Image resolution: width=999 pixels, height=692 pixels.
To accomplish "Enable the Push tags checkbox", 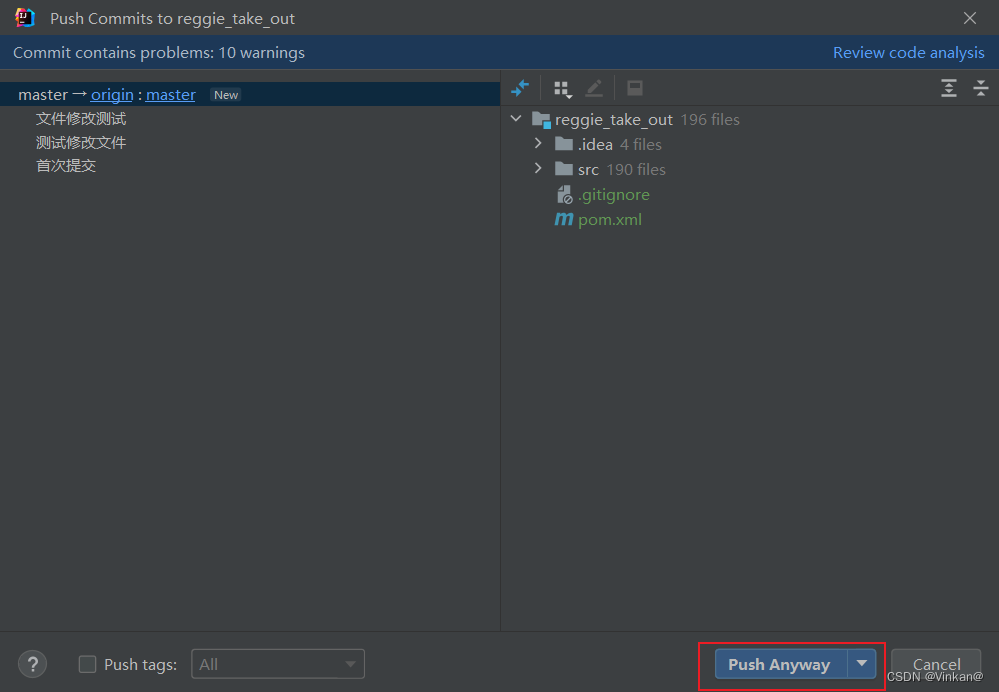I will point(87,664).
